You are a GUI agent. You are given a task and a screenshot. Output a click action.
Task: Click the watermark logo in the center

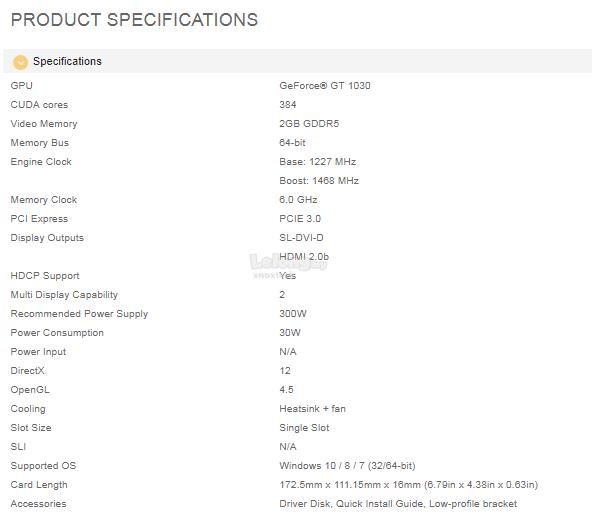pos(288,266)
